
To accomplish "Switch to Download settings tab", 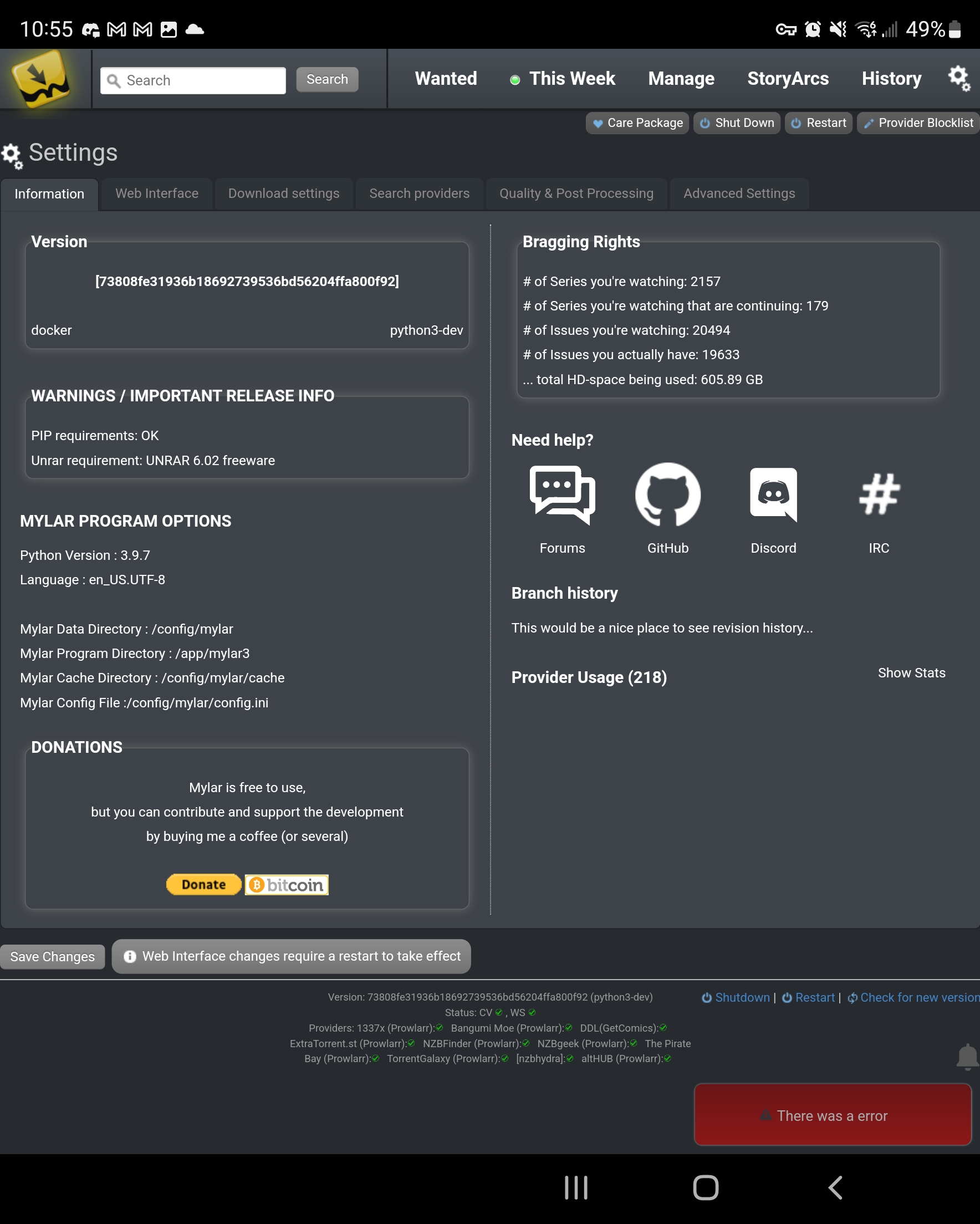I will (x=284, y=193).
